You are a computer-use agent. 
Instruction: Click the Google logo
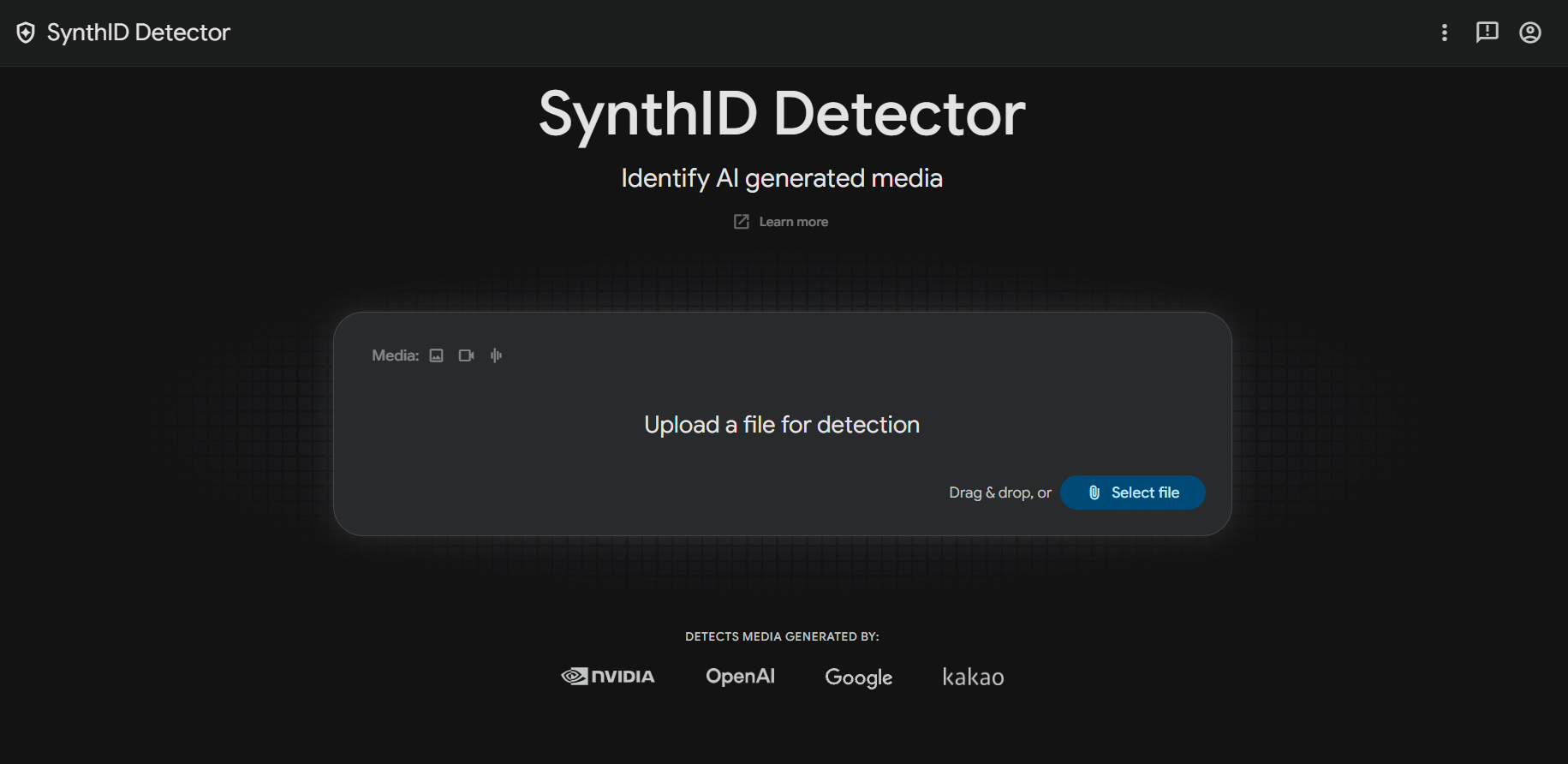pyautogui.click(x=859, y=677)
